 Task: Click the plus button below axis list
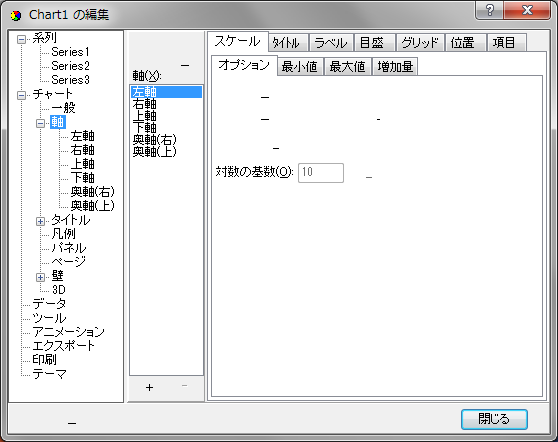point(149,388)
